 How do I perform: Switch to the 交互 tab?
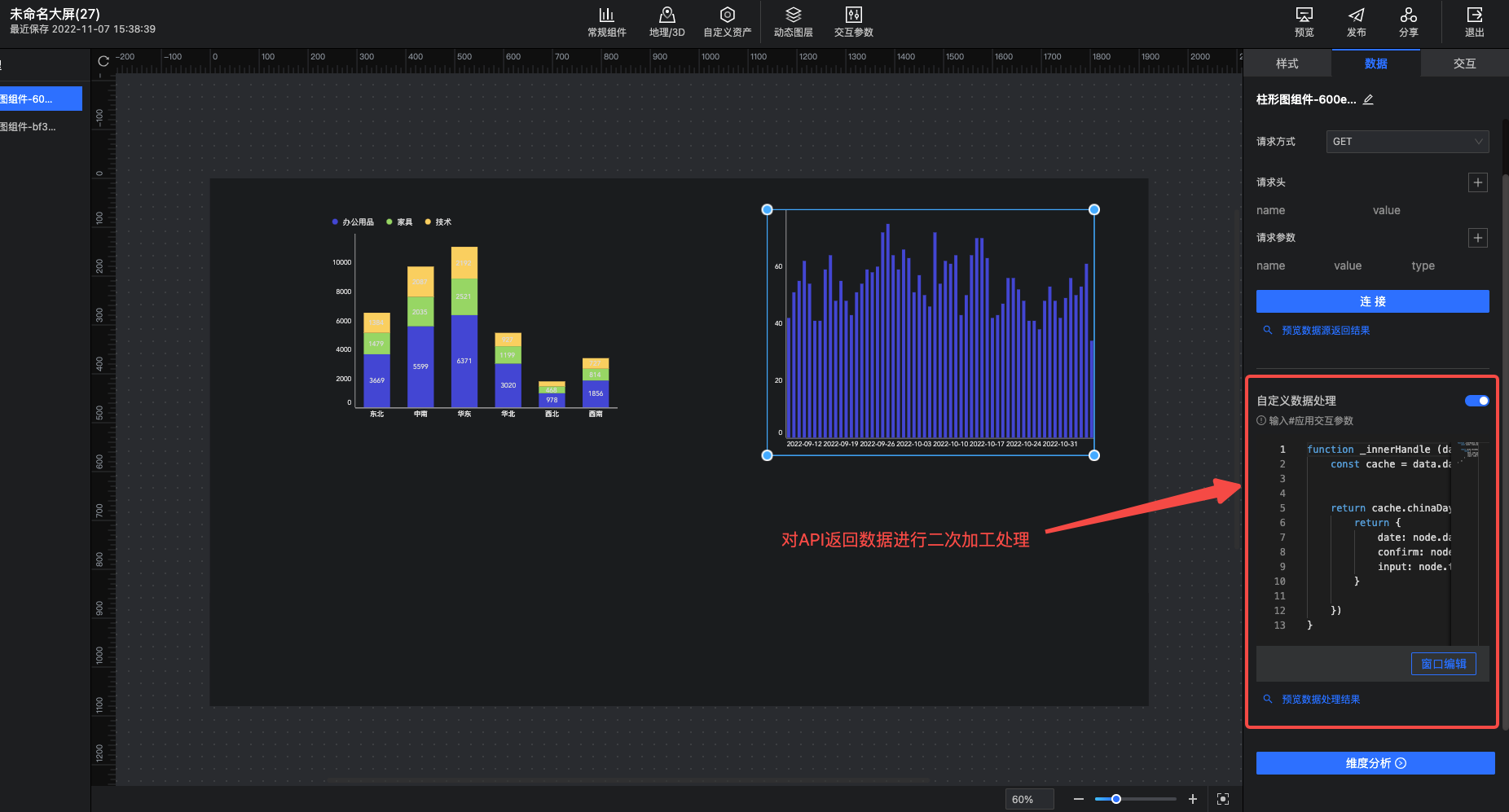point(1464,64)
